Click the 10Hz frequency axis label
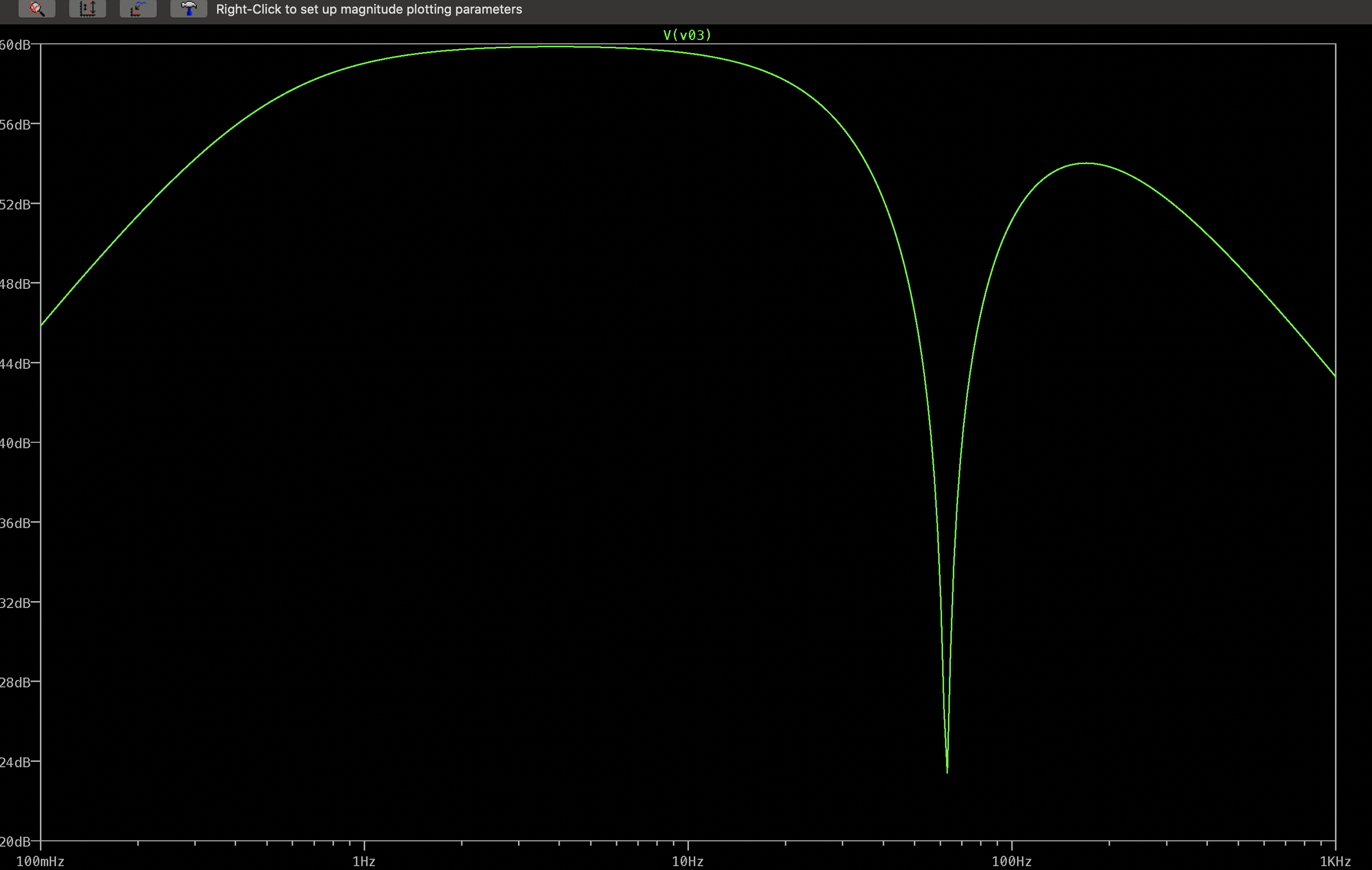 tap(688, 861)
